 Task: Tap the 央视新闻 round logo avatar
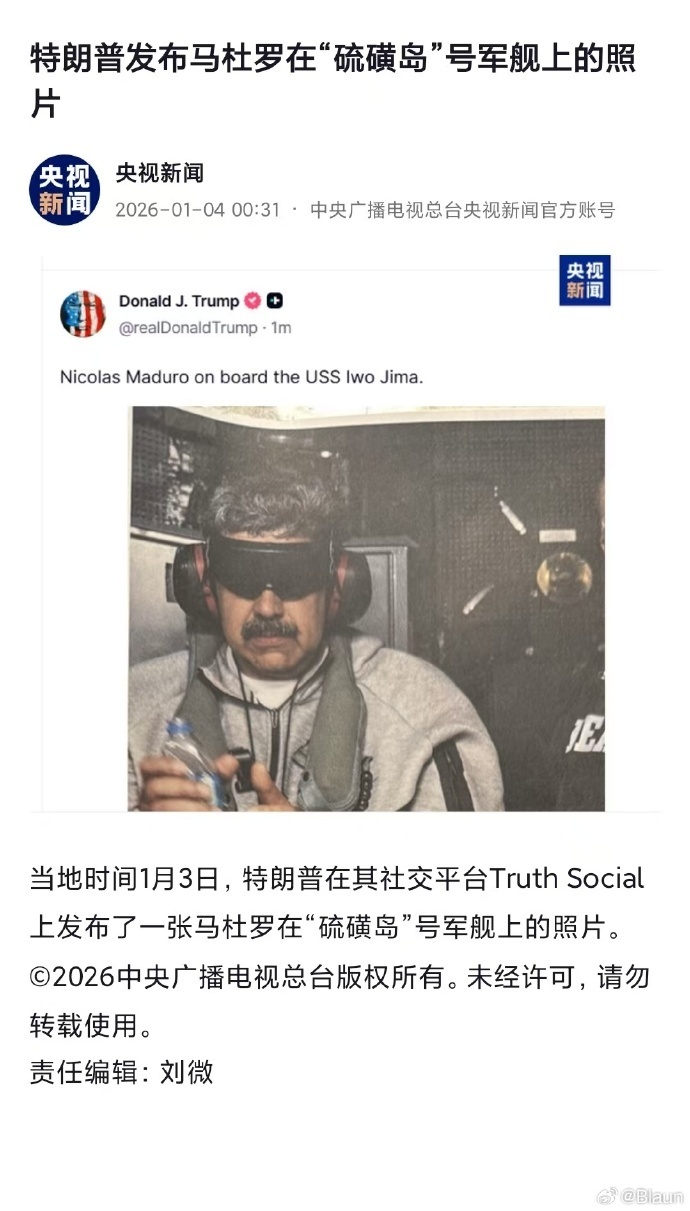pyautogui.click(x=64, y=190)
